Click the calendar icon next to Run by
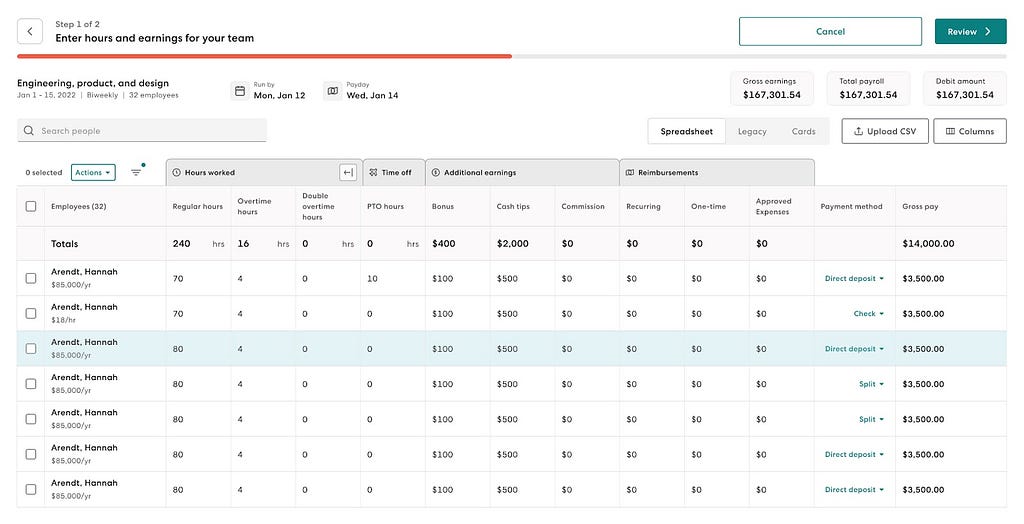The image size is (1024, 524). pos(240,91)
